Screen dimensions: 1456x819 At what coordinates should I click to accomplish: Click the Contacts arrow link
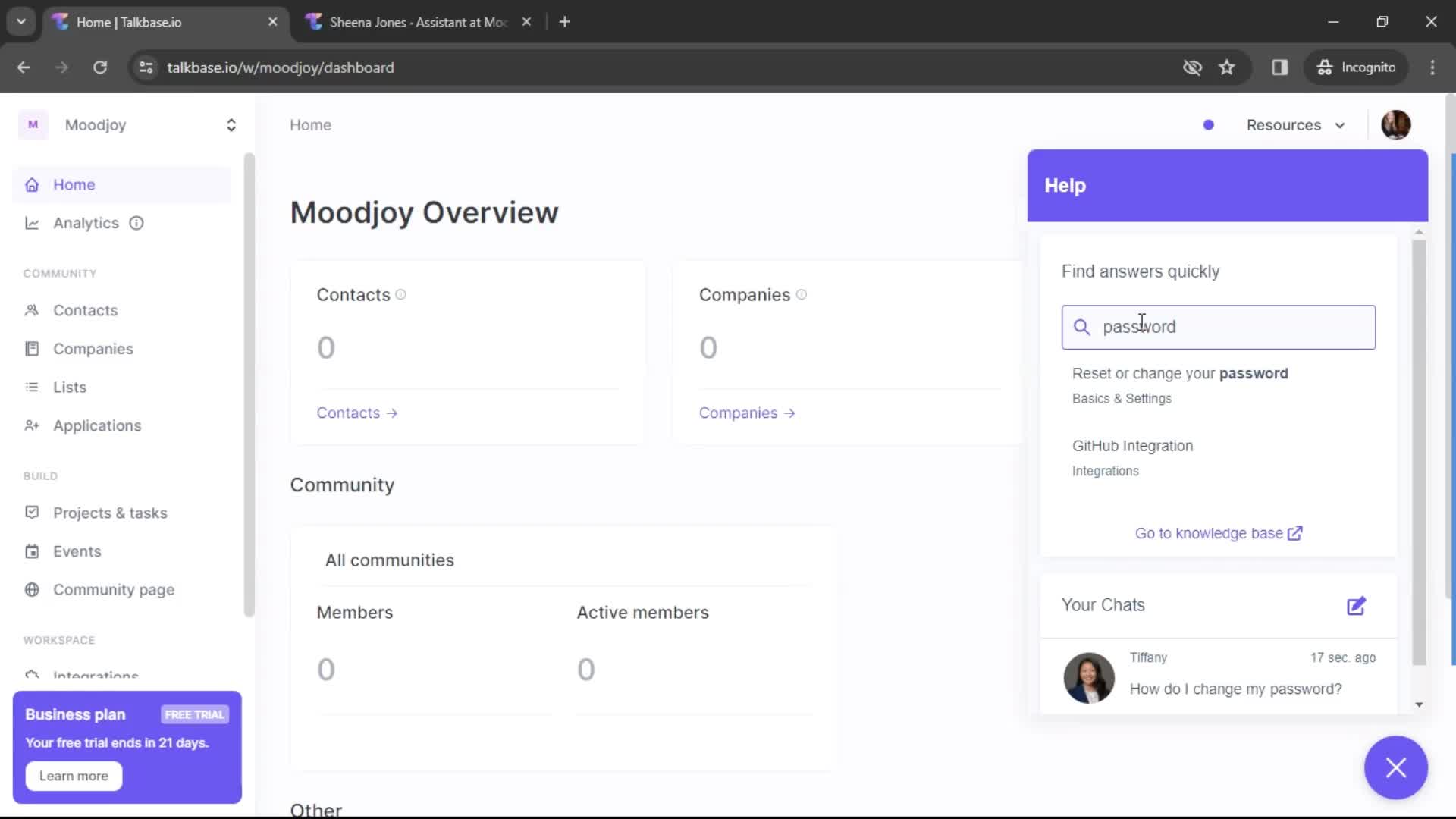click(356, 413)
